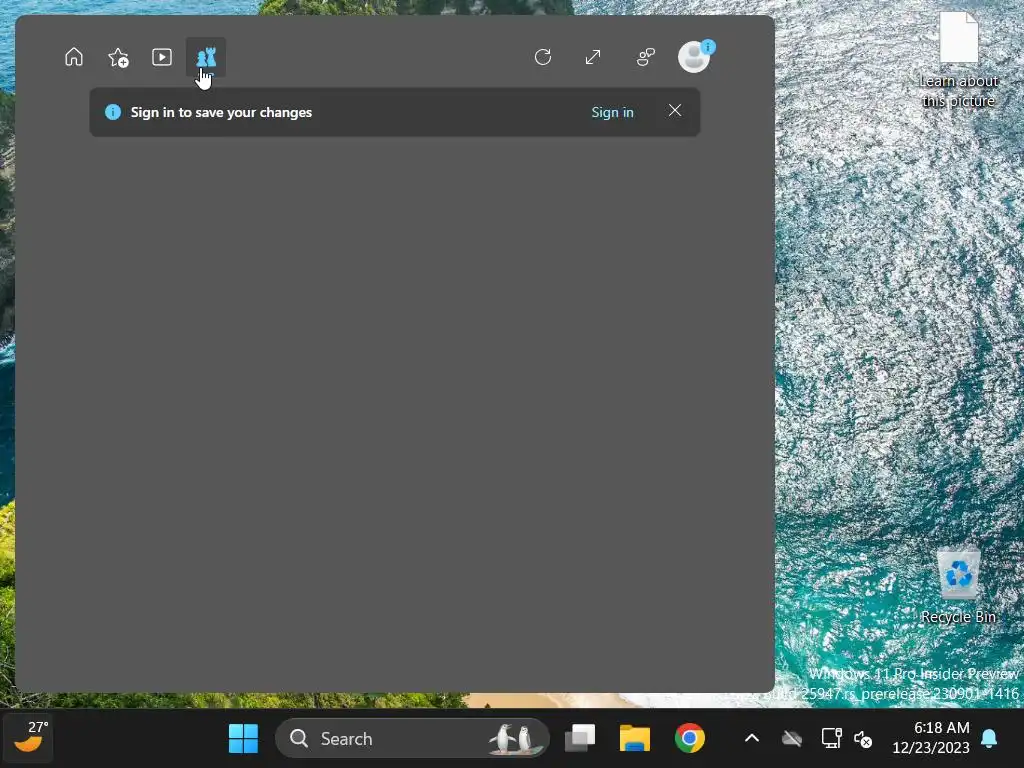Open the profile avatar settings

point(694,56)
